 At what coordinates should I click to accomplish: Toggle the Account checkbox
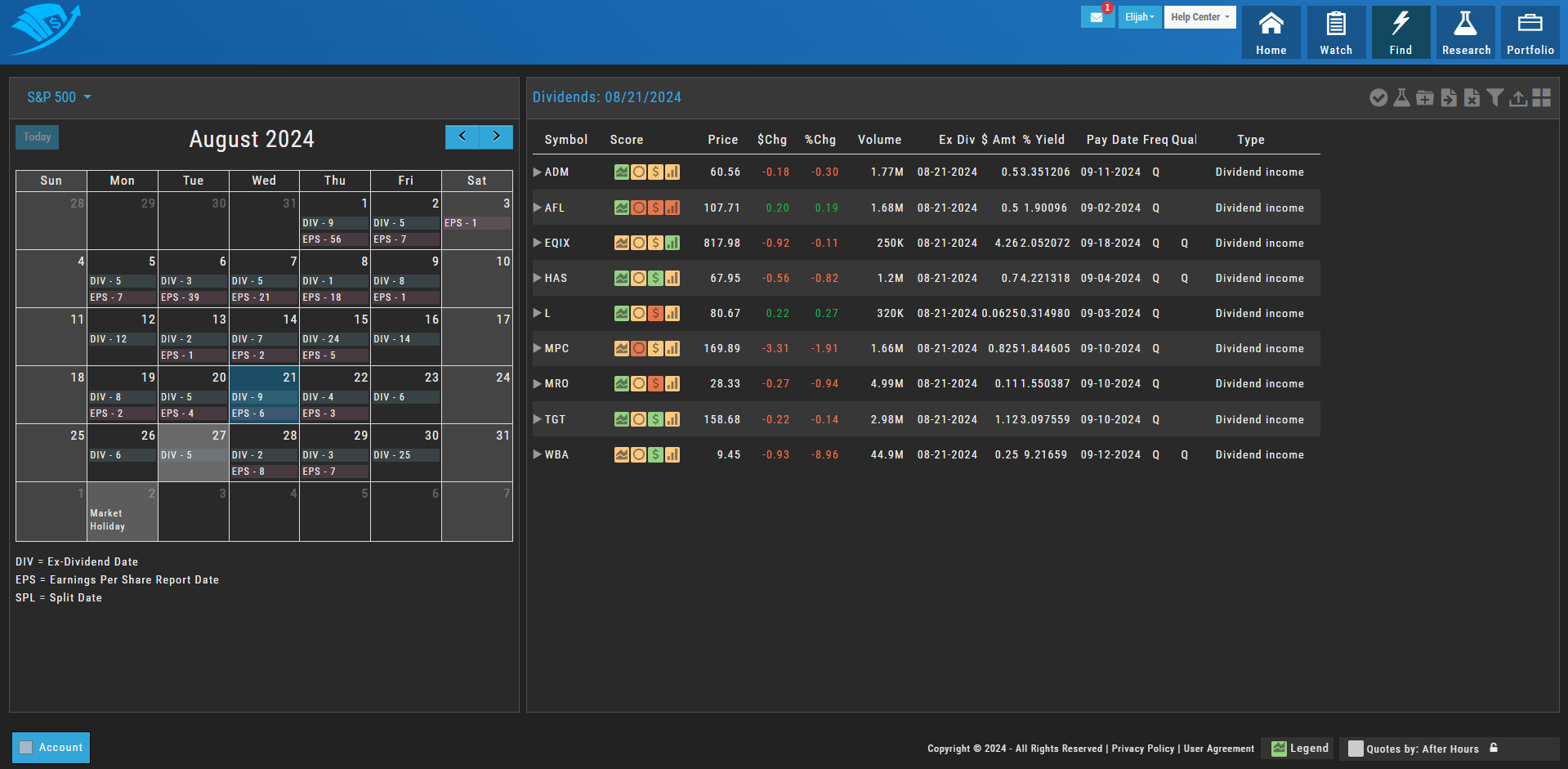click(26, 747)
